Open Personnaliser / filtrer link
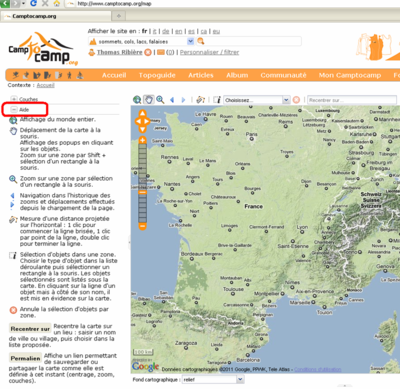Viewport: 400px width, 389px height. click(x=209, y=52)
